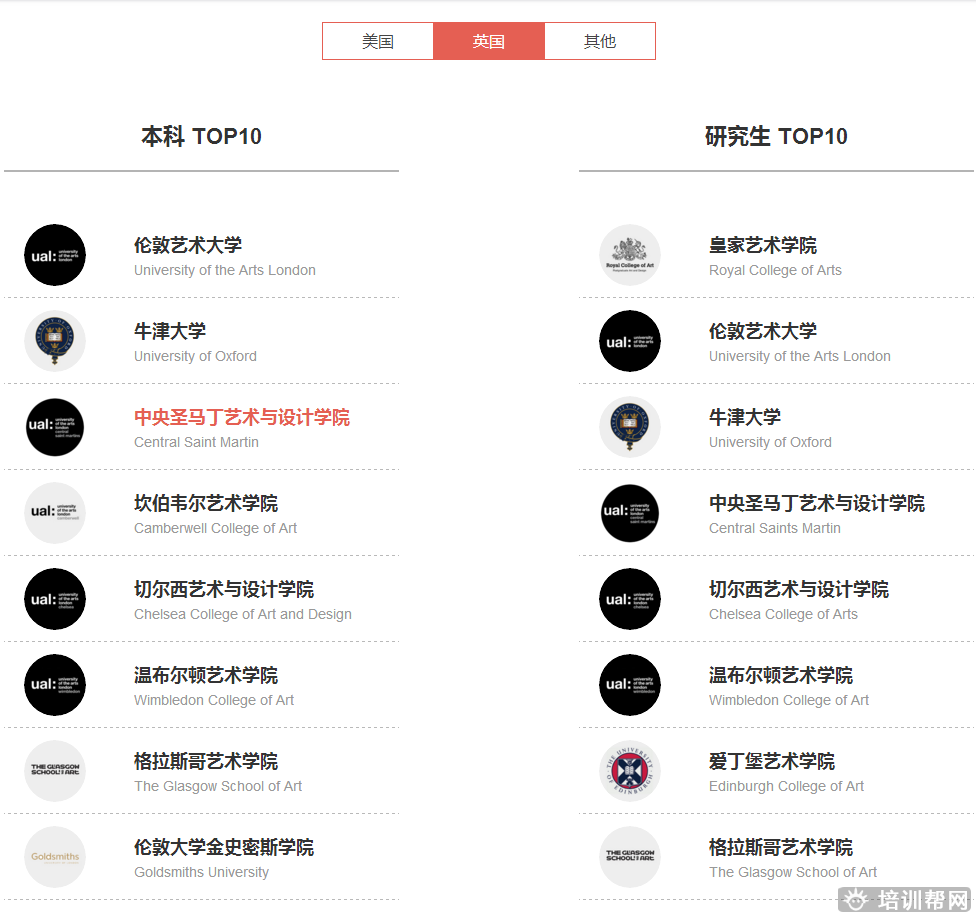This screenshot has height=917, width=976.
Task: Open 坎伯韦尔艺术学院 school link
Action: click(206, 503)
